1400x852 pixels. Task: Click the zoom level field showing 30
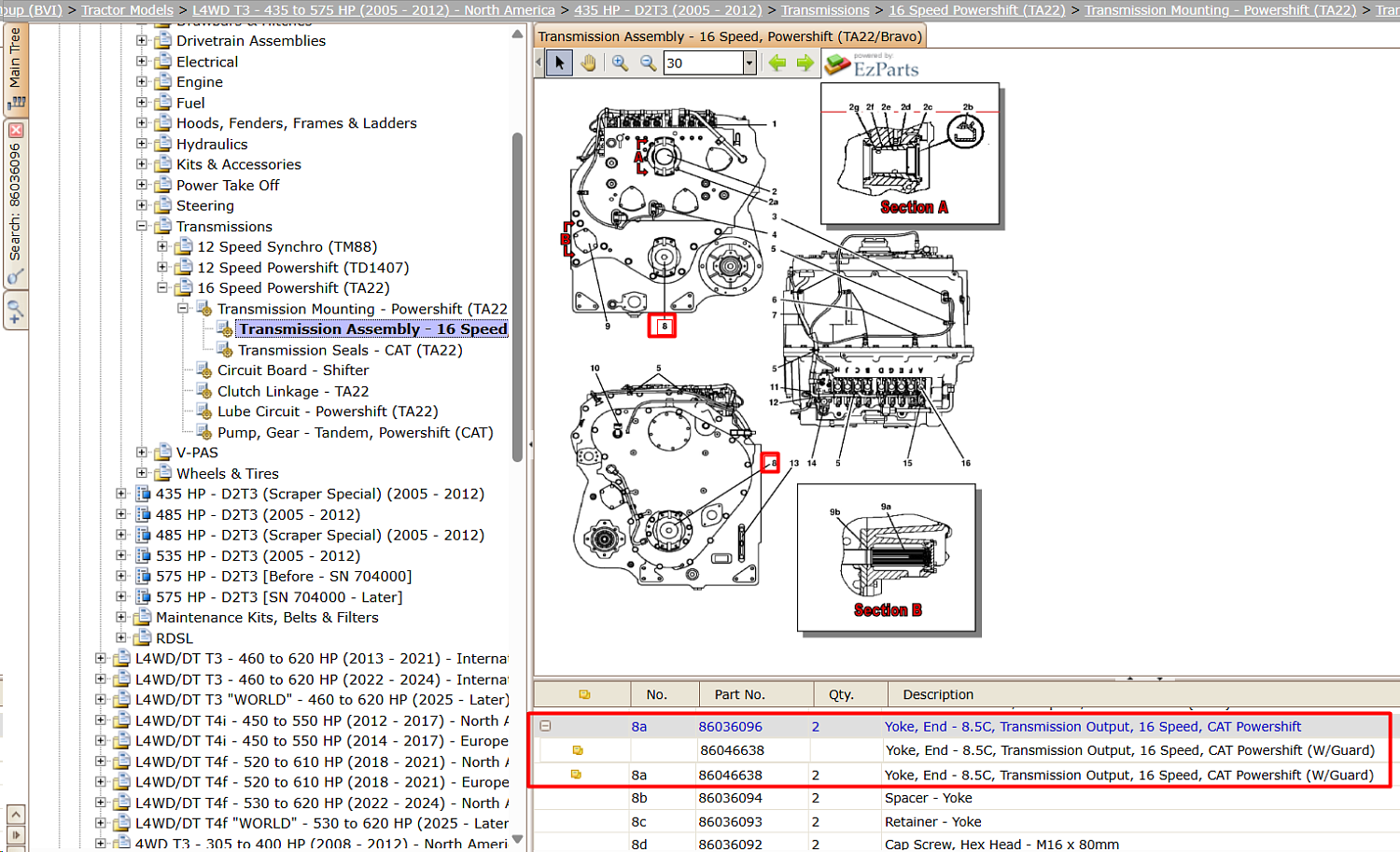[703, 63]
